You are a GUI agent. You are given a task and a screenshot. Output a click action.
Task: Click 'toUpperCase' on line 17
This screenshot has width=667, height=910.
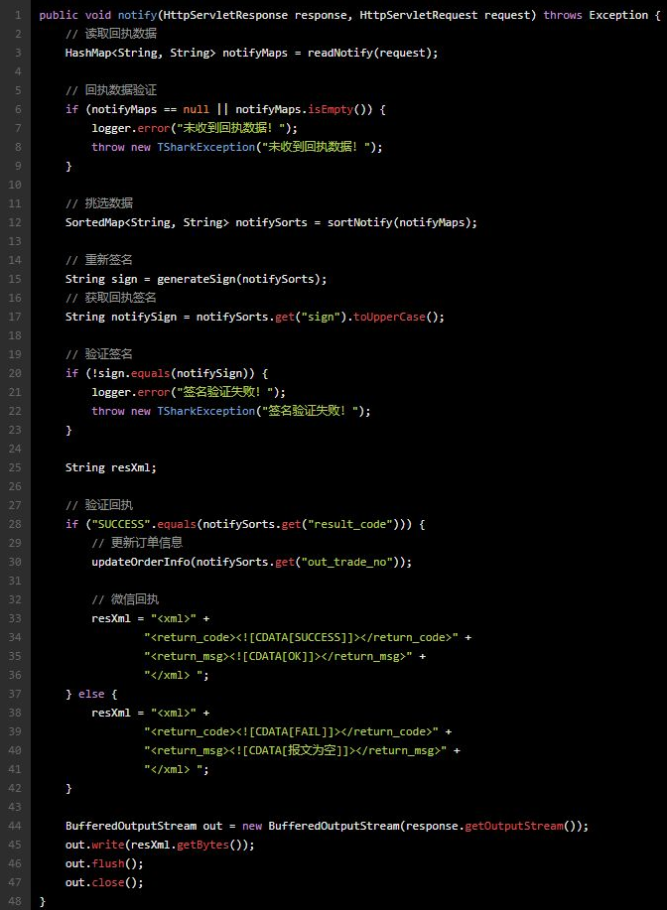point(390,317)
